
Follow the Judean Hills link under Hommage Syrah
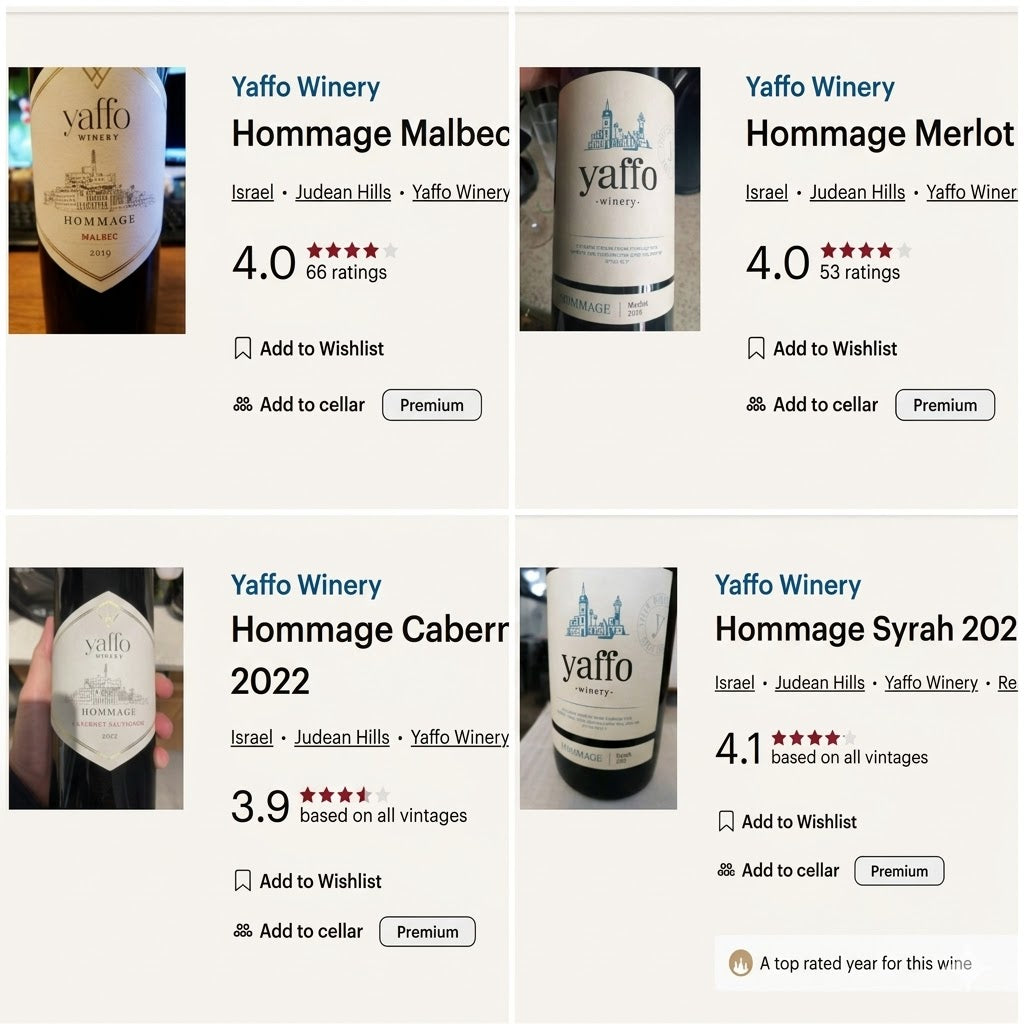click(820, 682)
